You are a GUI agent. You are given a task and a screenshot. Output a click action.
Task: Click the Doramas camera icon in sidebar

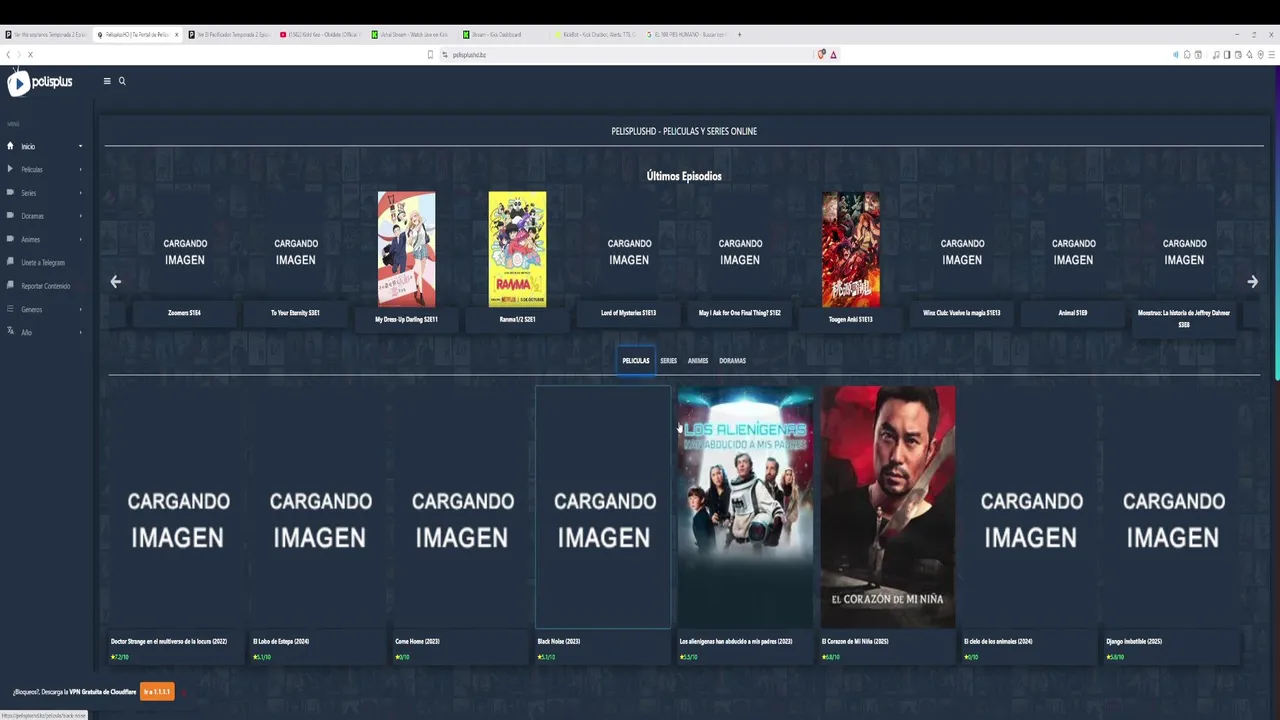pos(10,215)
